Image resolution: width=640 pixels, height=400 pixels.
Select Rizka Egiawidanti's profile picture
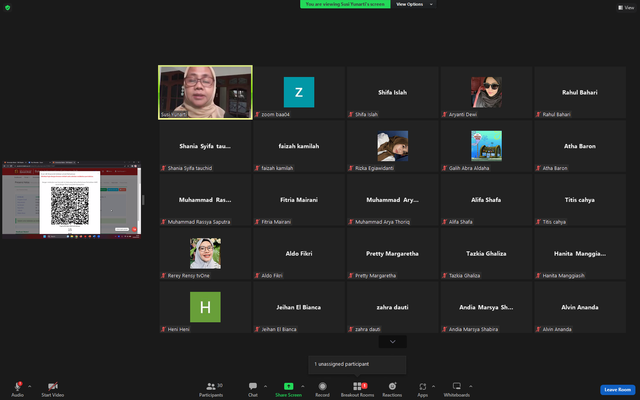coord(392,146)
